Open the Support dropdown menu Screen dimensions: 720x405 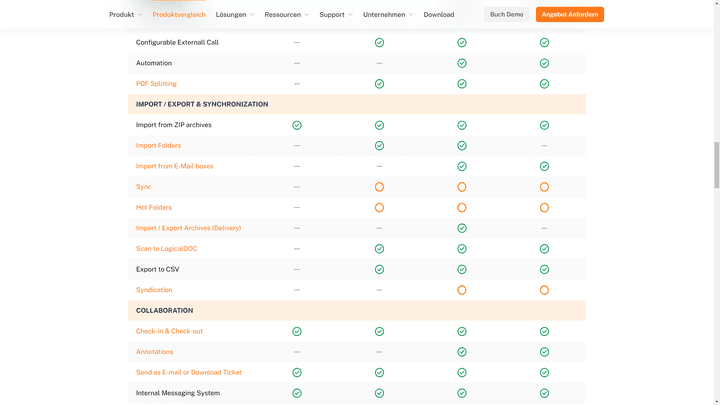(336, 15)
